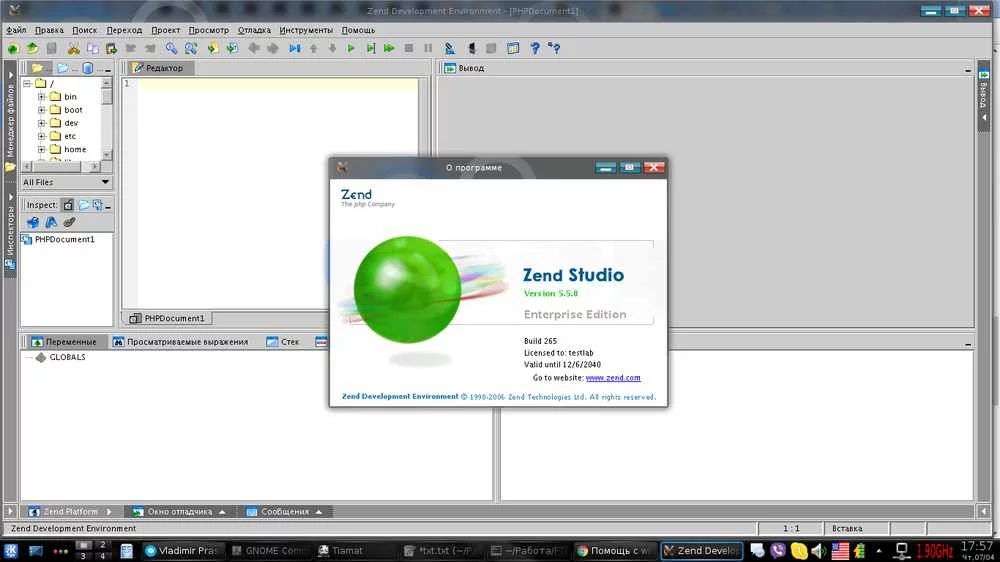Expand the home folder node
This screenshot has width=1000, height=562.
(x=41, y=149)
